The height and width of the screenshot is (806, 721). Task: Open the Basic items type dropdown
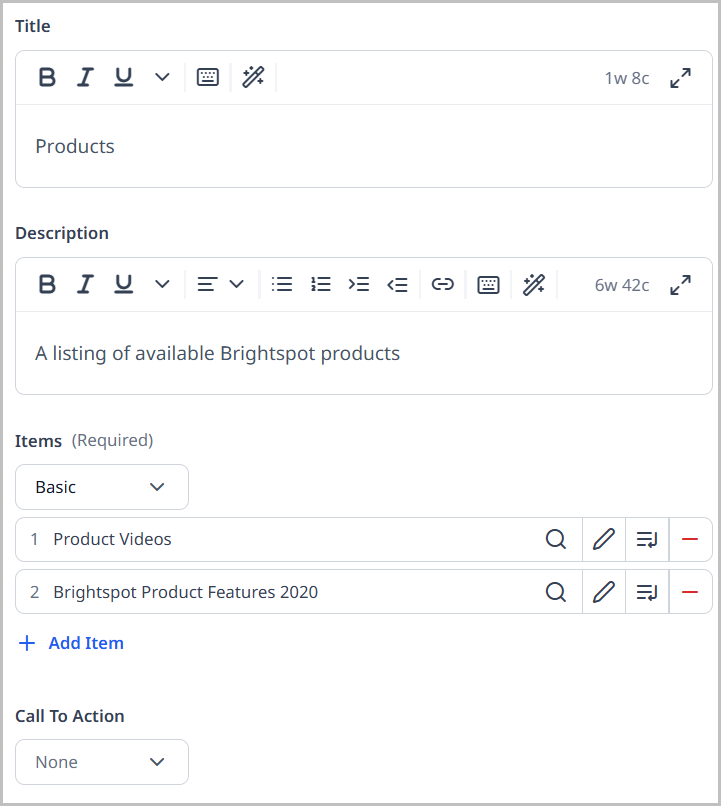point(101,487)
